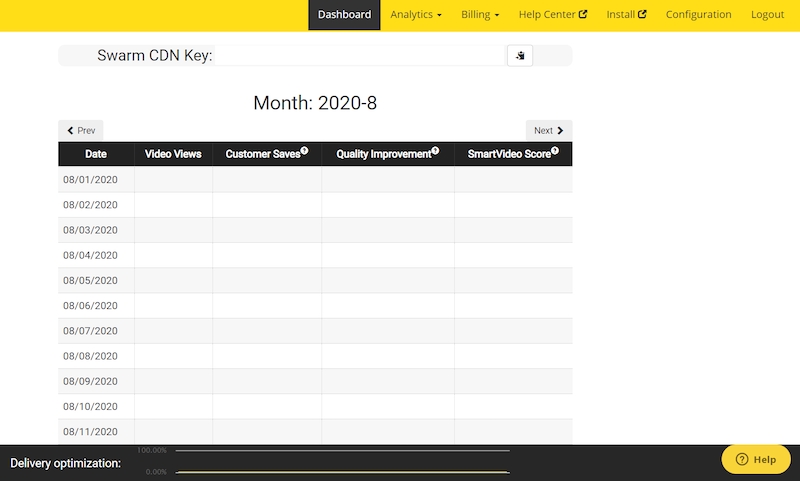Expand the Billing dropdown menu
800x481 pixels.
(x=480, y=15)
